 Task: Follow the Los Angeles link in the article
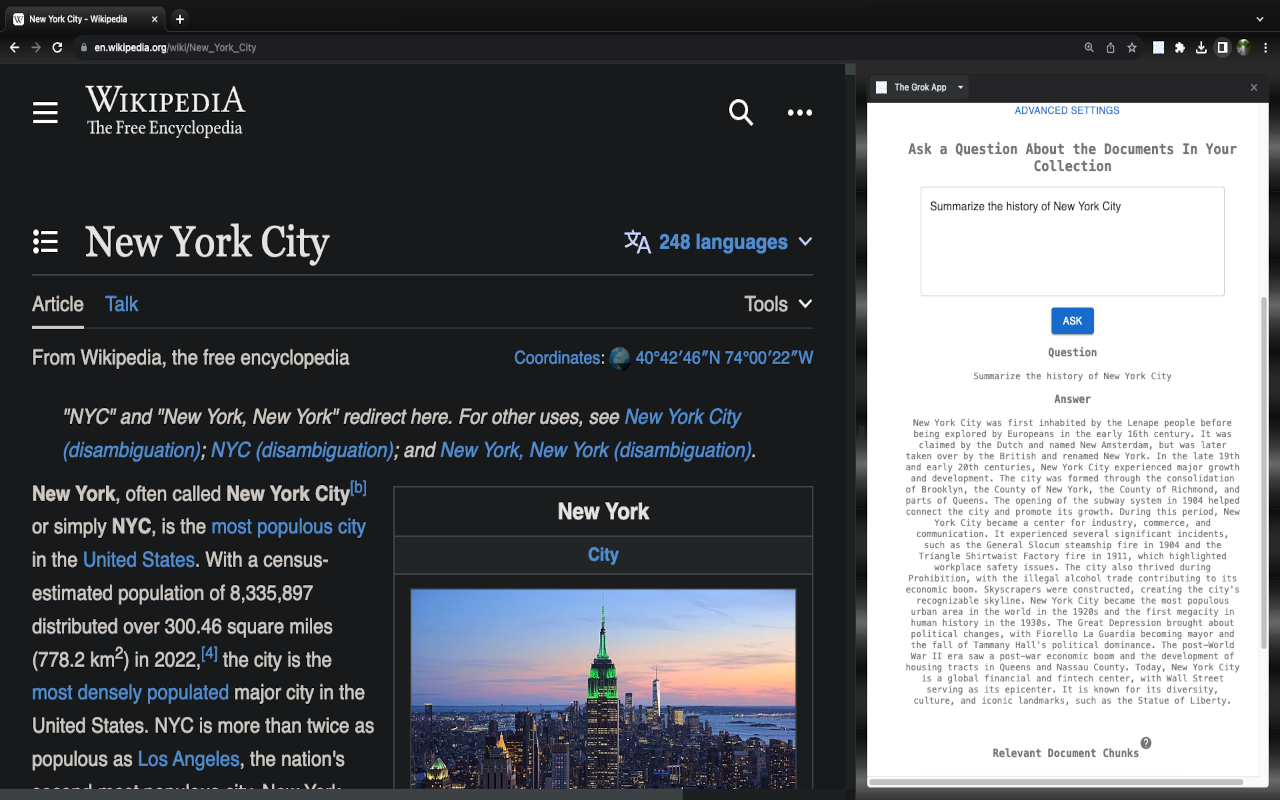188,759
